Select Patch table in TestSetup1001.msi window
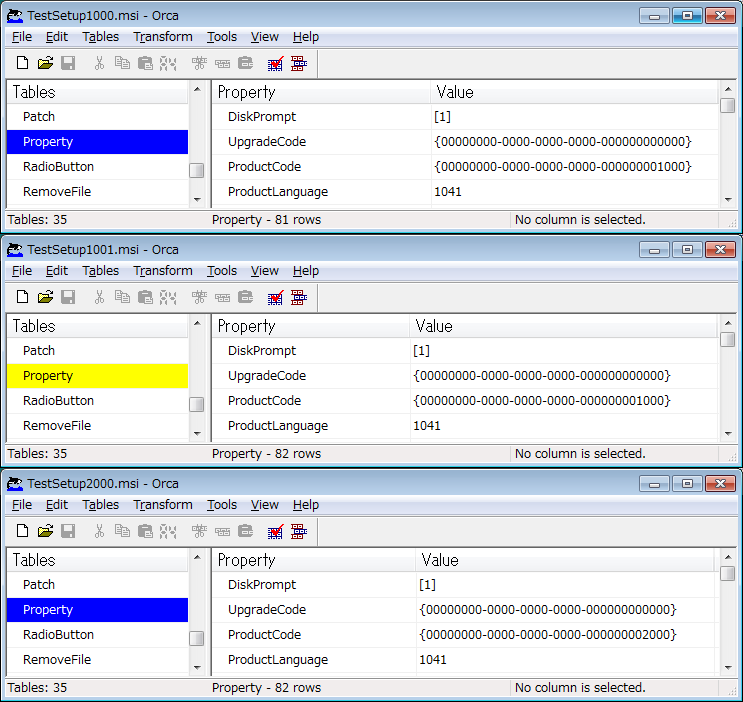743x702 pixels. pos(39,351)
